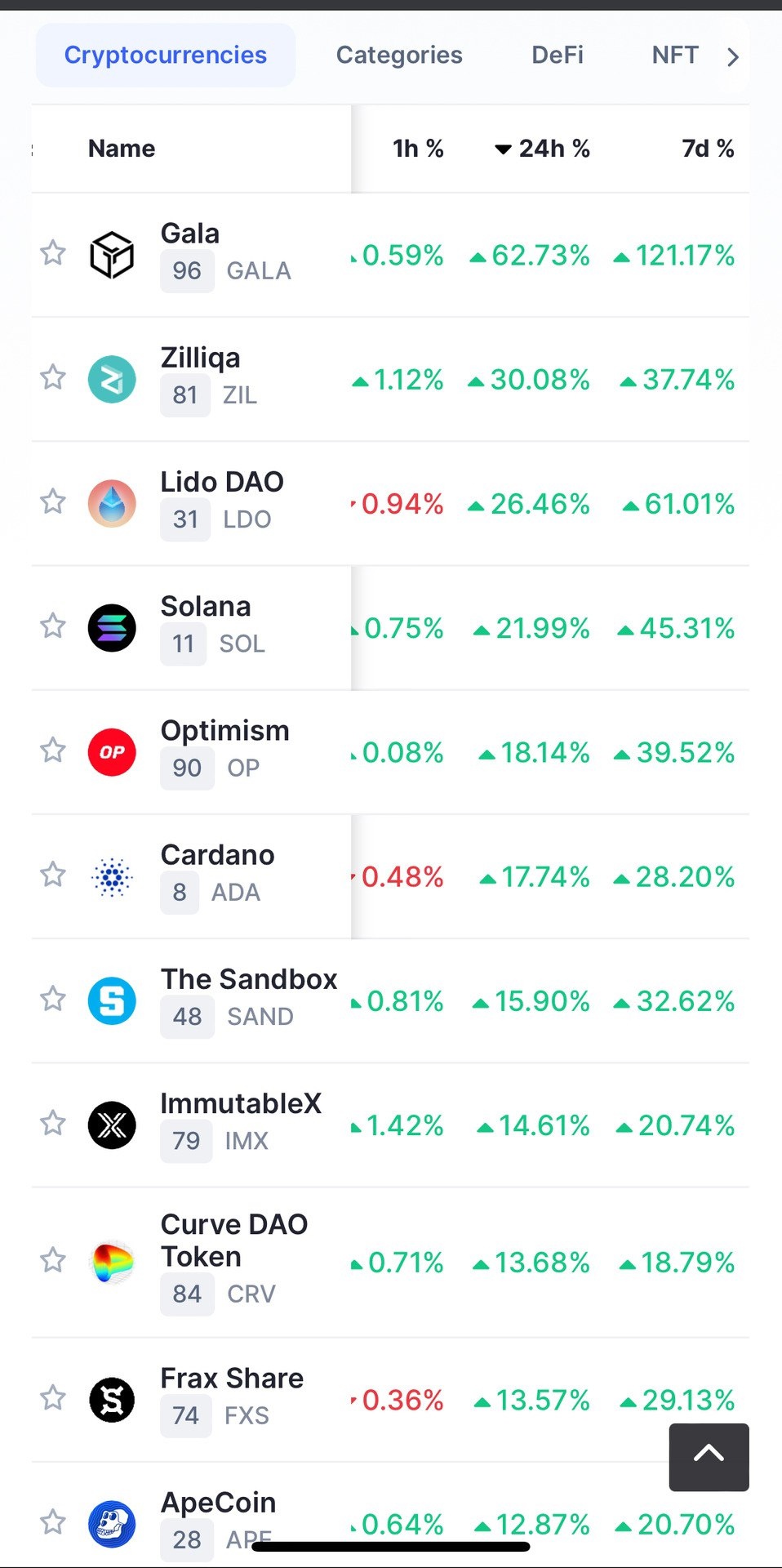Screen dimensions: 782x1568
Task: Sort by the 7d % column
Action: [708, 149]
